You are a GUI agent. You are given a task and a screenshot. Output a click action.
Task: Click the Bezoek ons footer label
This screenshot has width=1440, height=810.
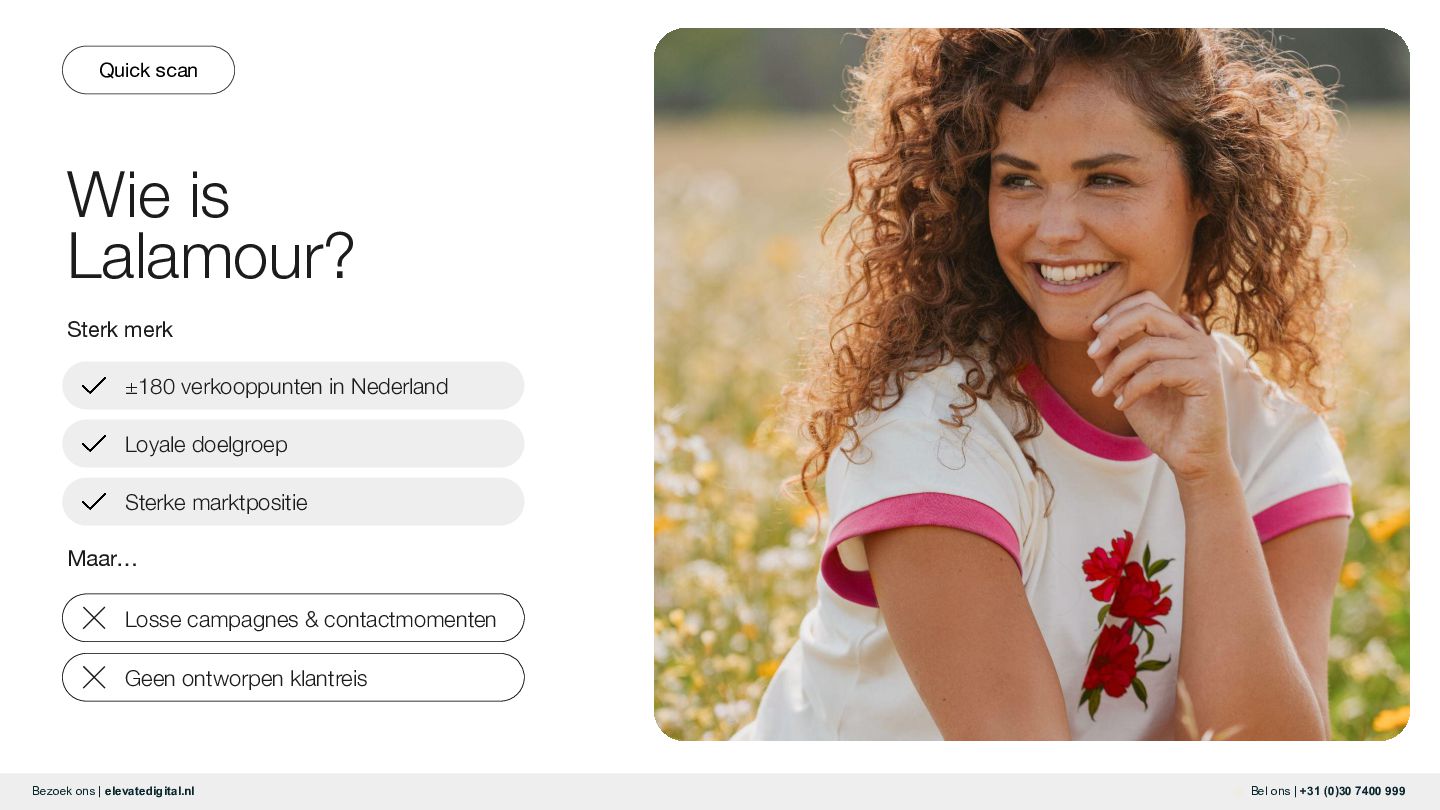tap(63, 791)
